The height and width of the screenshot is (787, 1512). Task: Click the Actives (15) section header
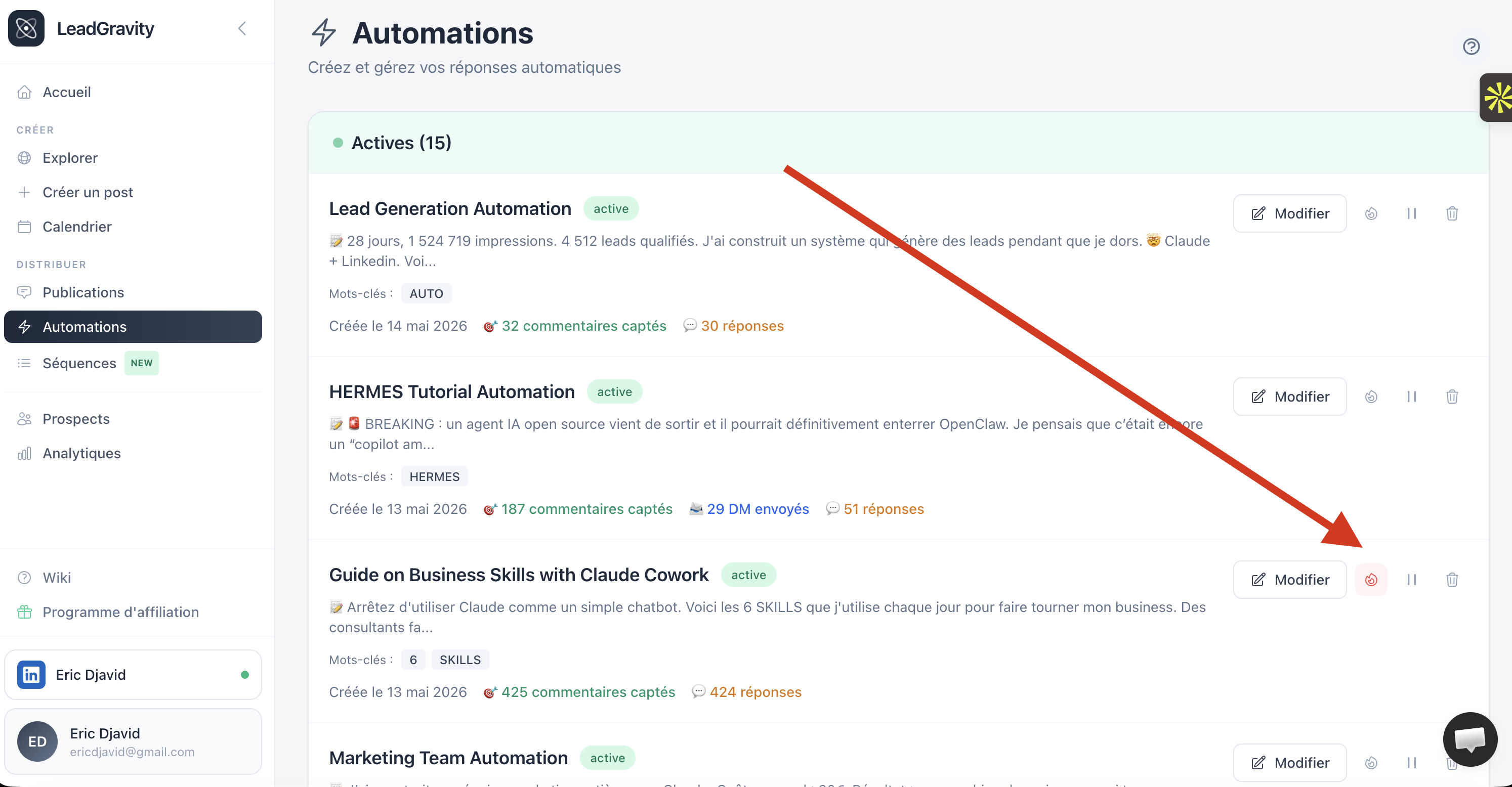coord(898,143)
